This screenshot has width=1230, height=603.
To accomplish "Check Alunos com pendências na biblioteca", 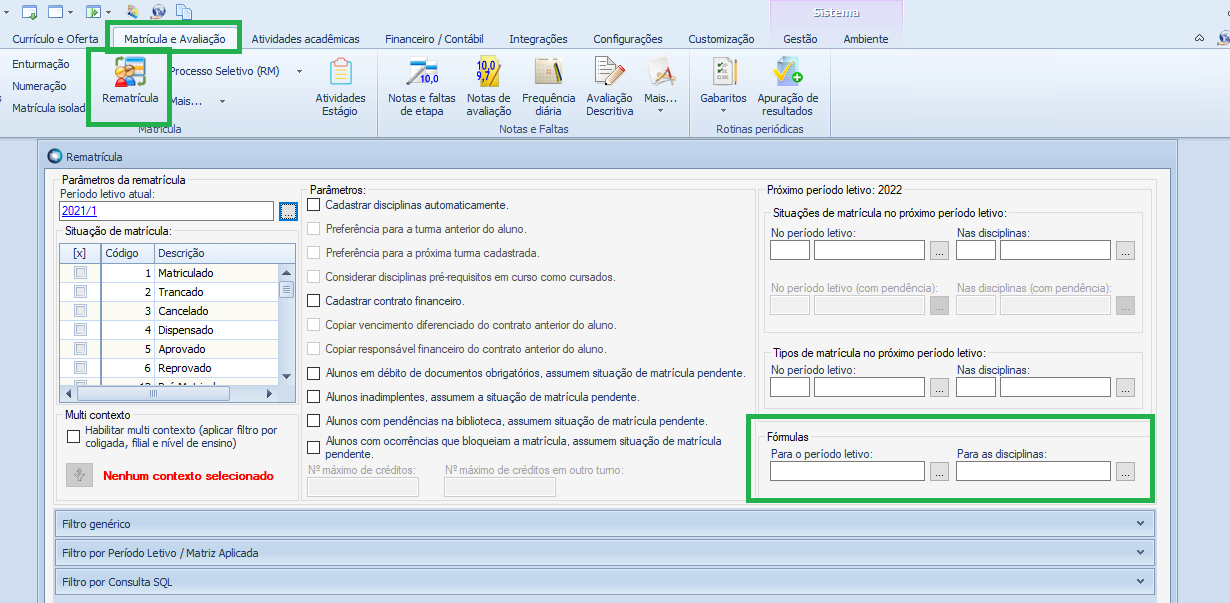I will pyautogui.click(x=314, y=421).
